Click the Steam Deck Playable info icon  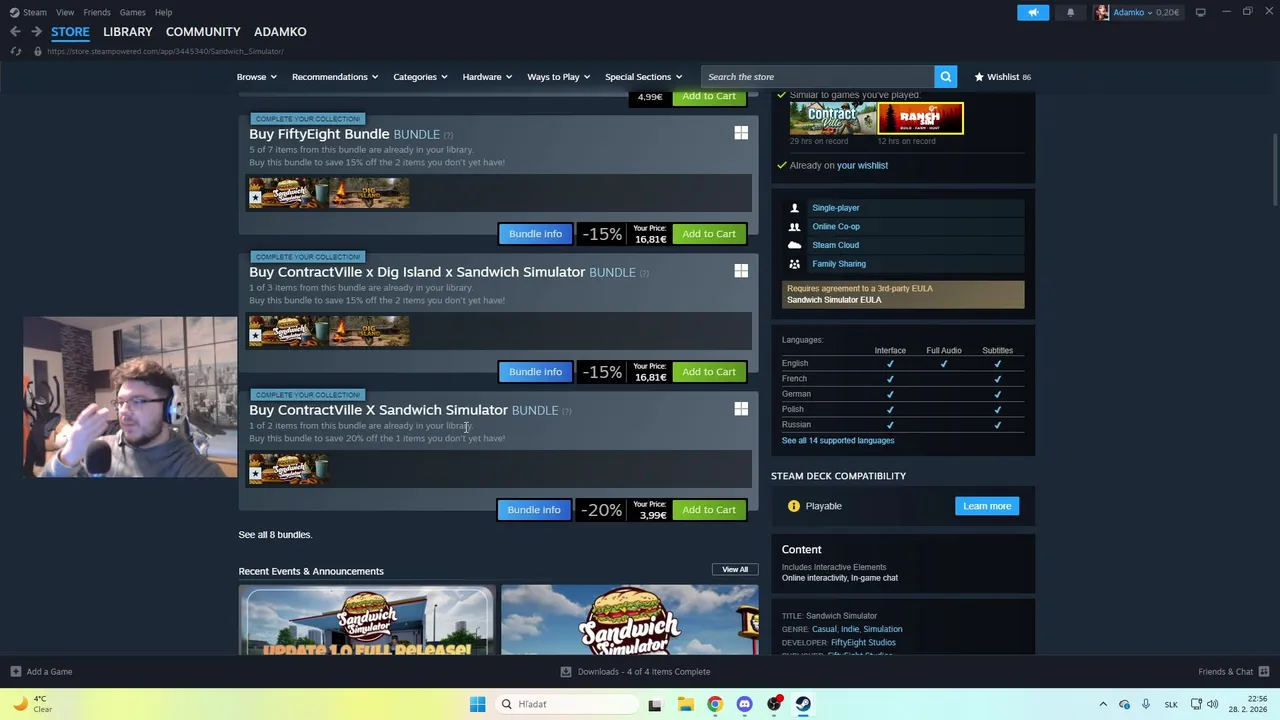[x=794, y=506]
